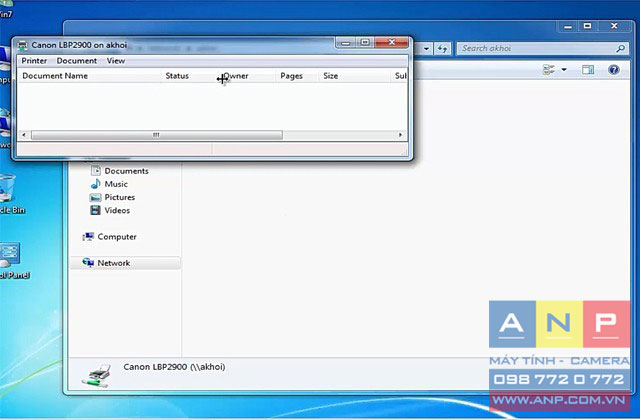Open the Printer menu
Image resolution: width=640 pixels, height=420 pixels.
[x=34, y=61]
